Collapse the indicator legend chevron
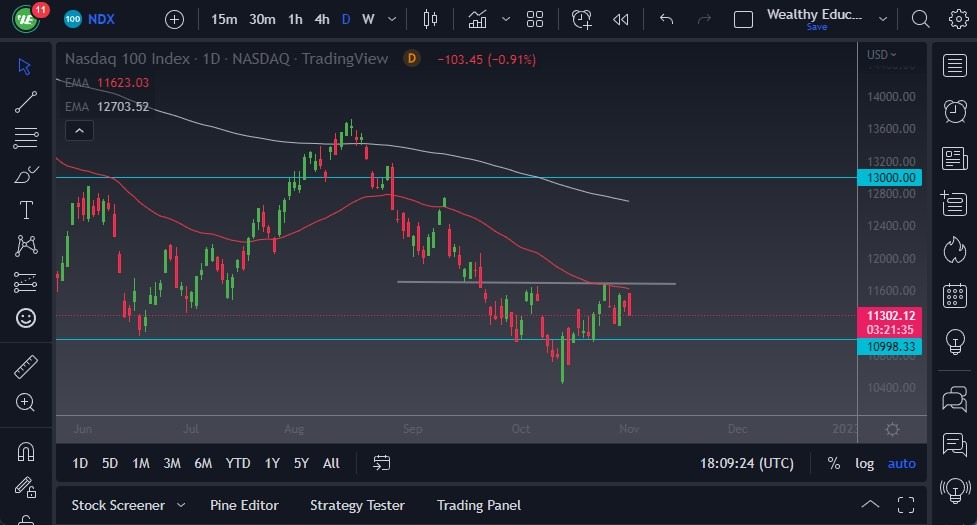977x525 pixels. coord(79,131)
